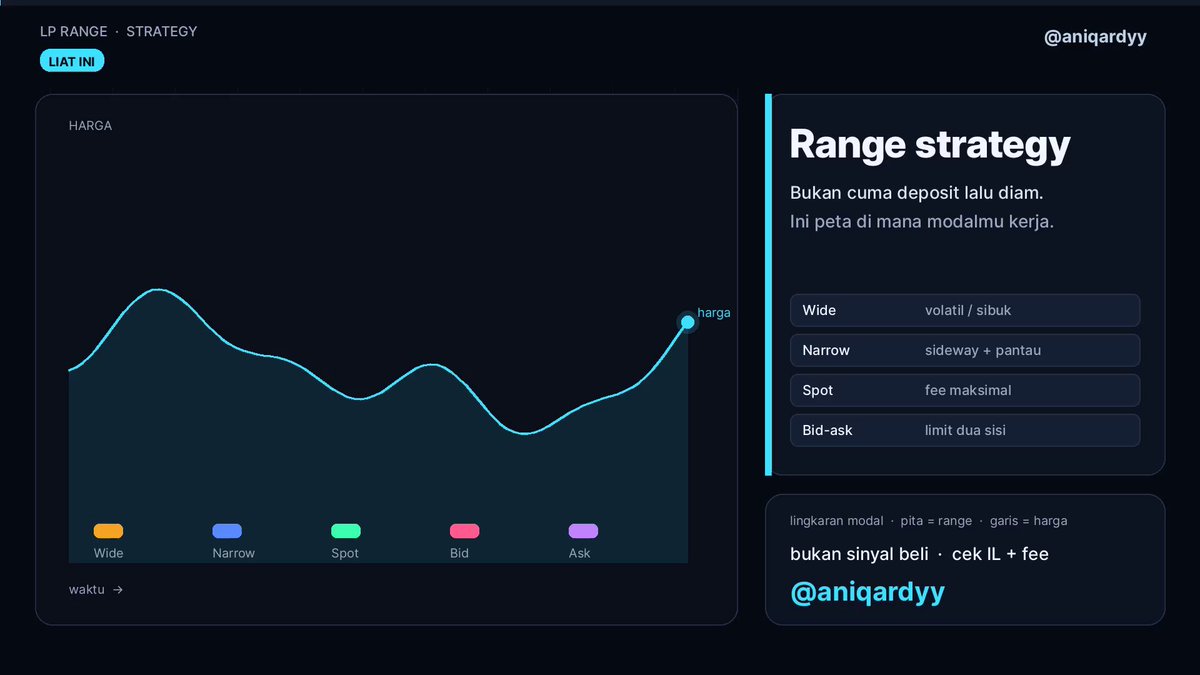The image size is (1200, 675).
Task: Pick the orange Wide legend swatch
Action: [x=108, y=531]
